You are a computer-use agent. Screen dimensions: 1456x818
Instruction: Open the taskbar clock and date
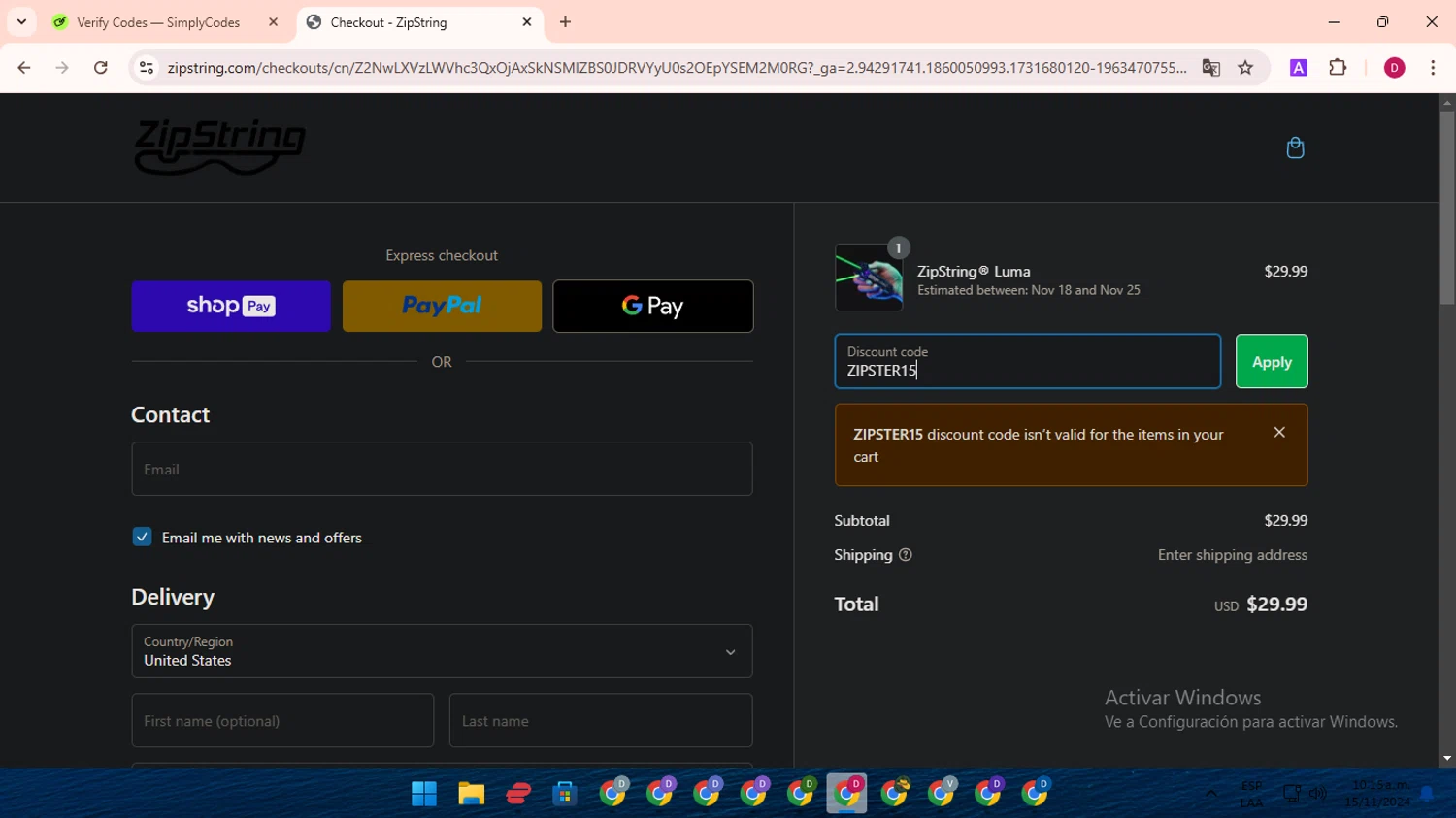(1377, 794)
